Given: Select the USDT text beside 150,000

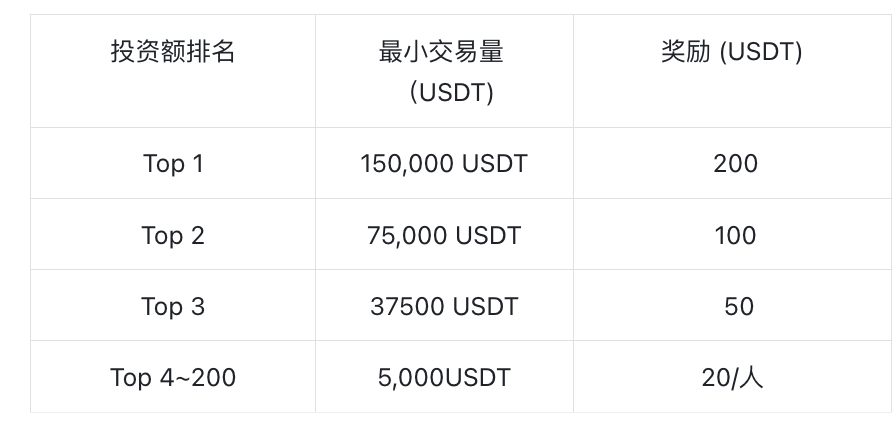Looking at the screenshot, I should (x=494, y=164).
